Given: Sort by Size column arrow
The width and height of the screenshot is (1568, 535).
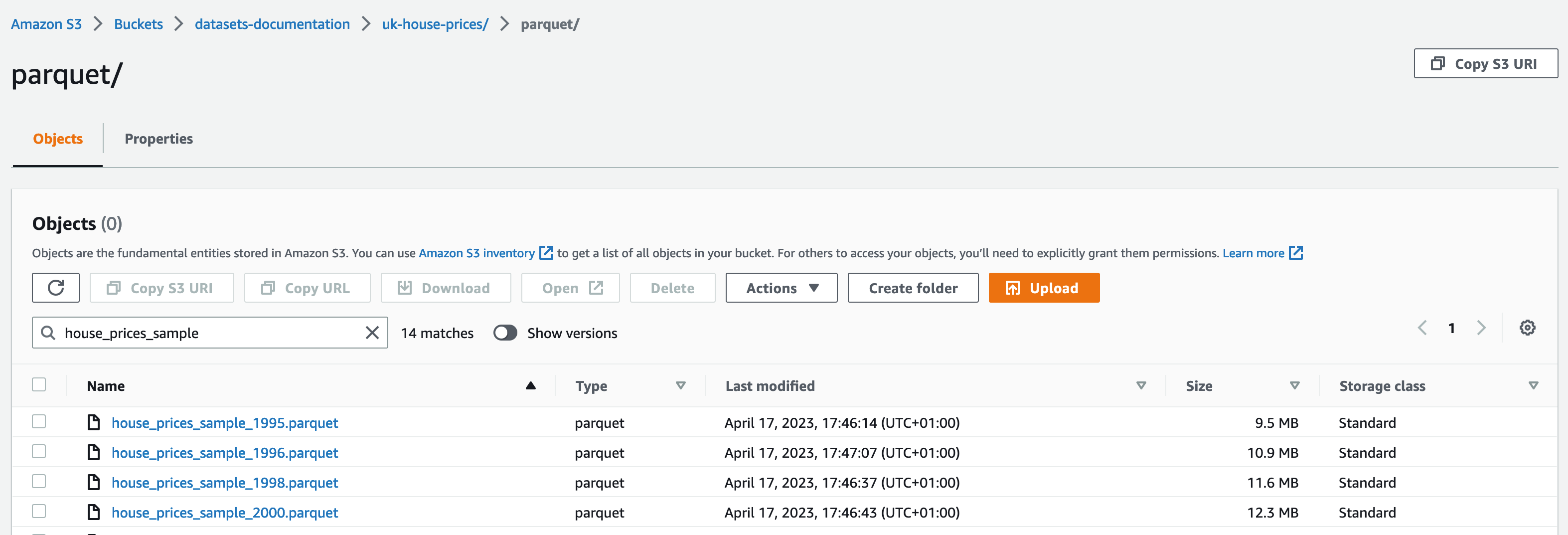Looking at the screenshot, I should tap(1294, 386).
